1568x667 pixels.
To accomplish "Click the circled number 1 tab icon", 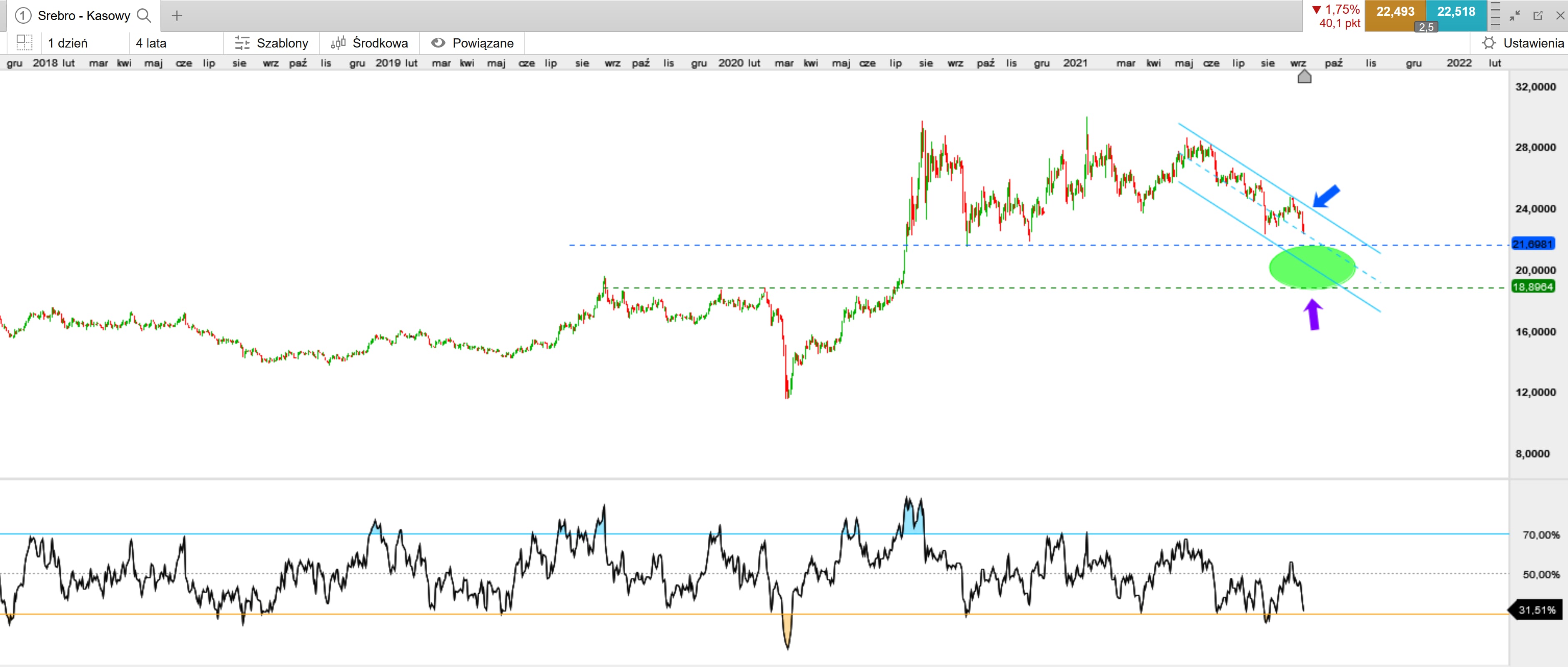I will [23, 15].
